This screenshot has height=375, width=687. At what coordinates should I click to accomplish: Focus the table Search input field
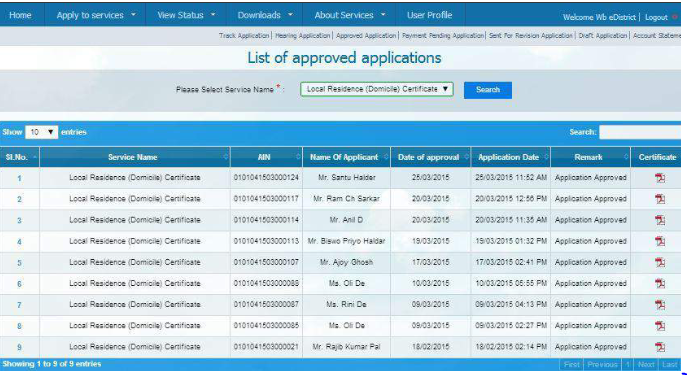pos(640,132)
